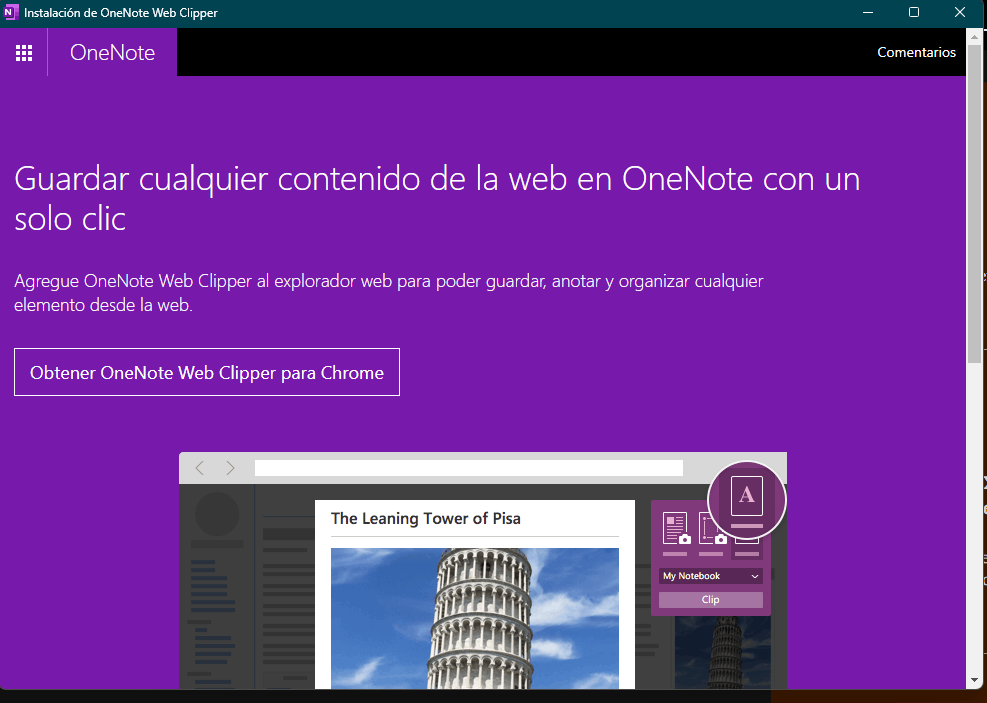Click 'The Leaning Tower of Pisa' heading
987x703 pixels.
coord(426,519)
